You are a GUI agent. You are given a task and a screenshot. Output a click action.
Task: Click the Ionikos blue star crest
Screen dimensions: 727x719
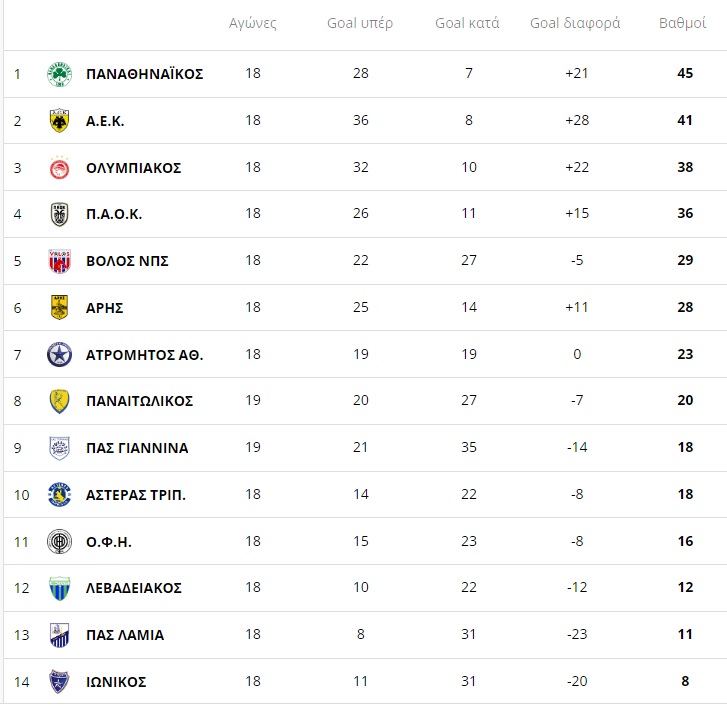coord(59,682)
